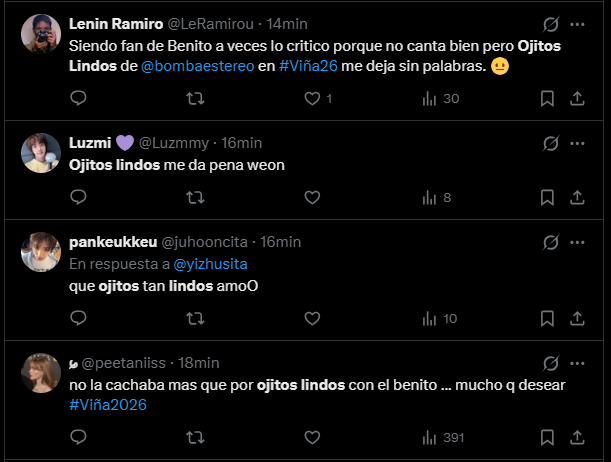Open Grok icon on Luzmi's tweet
611x462 pixels.
[547, 143]
